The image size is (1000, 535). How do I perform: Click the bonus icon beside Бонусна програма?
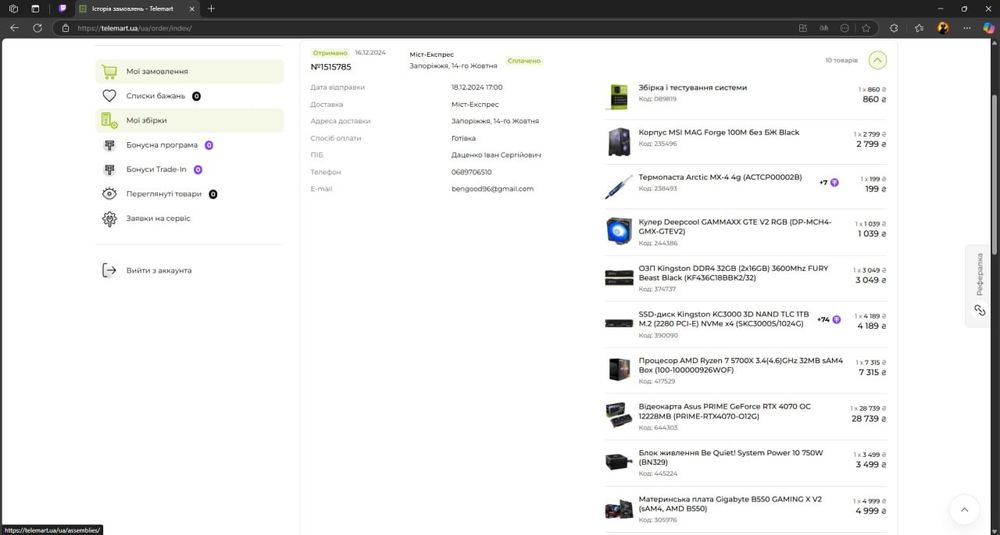109,145
